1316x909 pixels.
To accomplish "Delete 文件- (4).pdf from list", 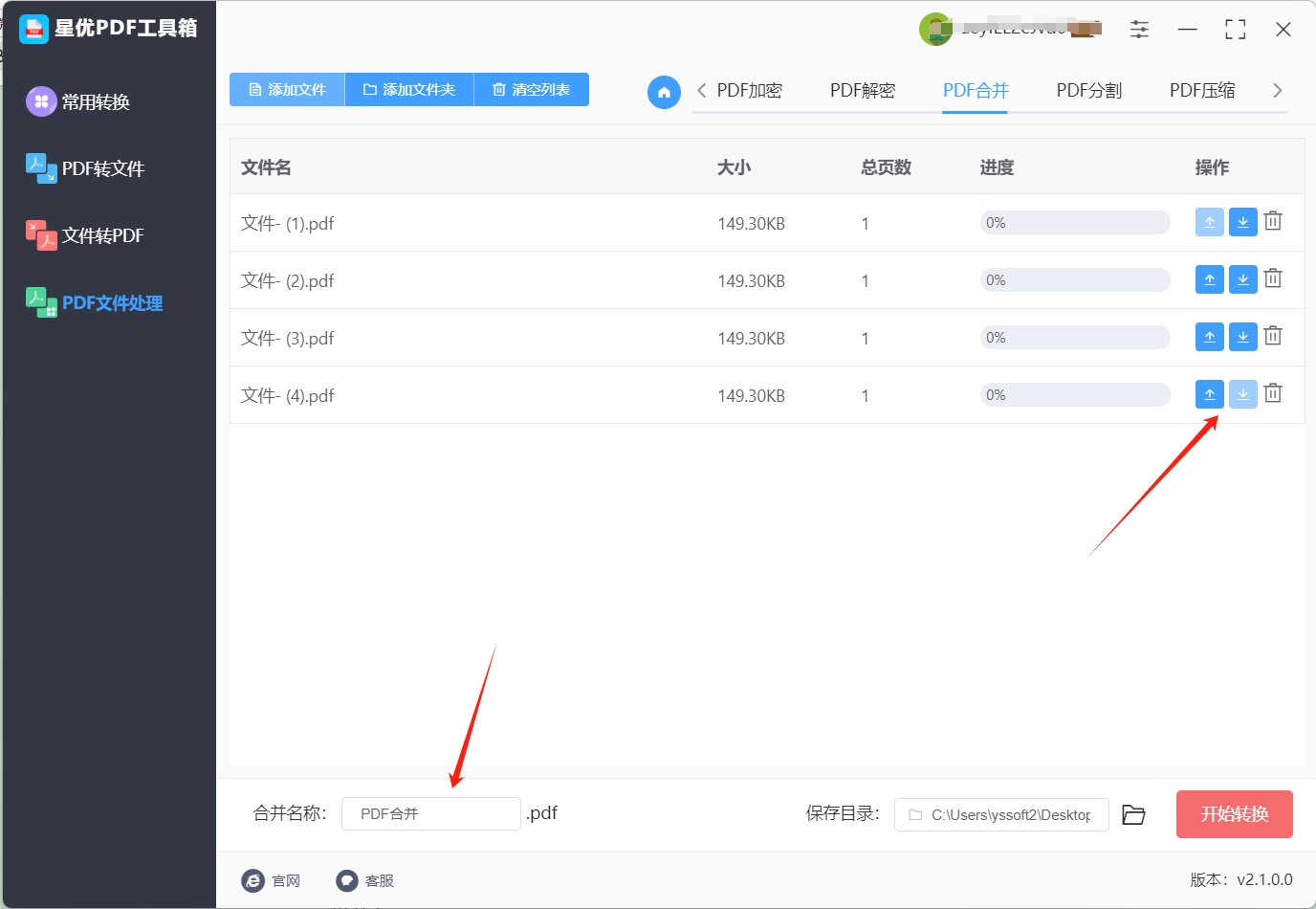I will click(1273, 393).
